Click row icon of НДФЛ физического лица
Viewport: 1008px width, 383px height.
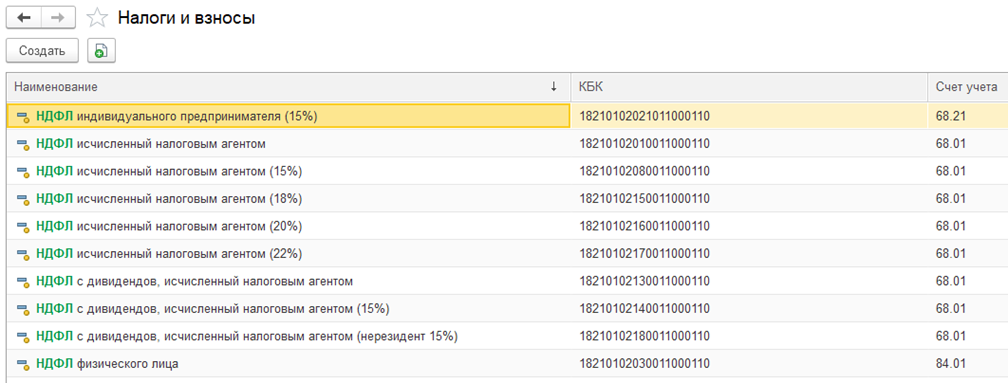(x=23, y=364)
